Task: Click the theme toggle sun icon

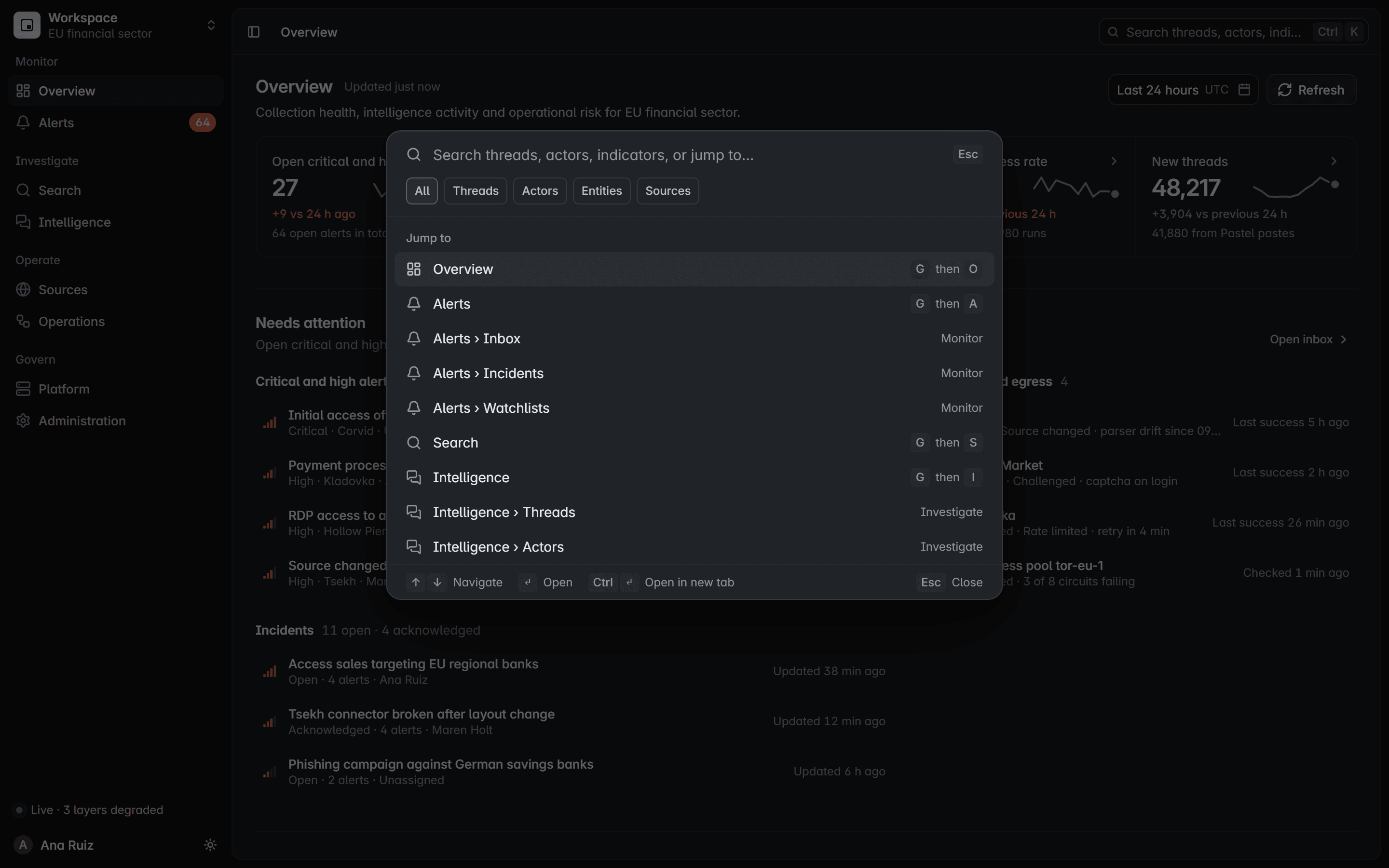Action: click(x=210, y=844)
